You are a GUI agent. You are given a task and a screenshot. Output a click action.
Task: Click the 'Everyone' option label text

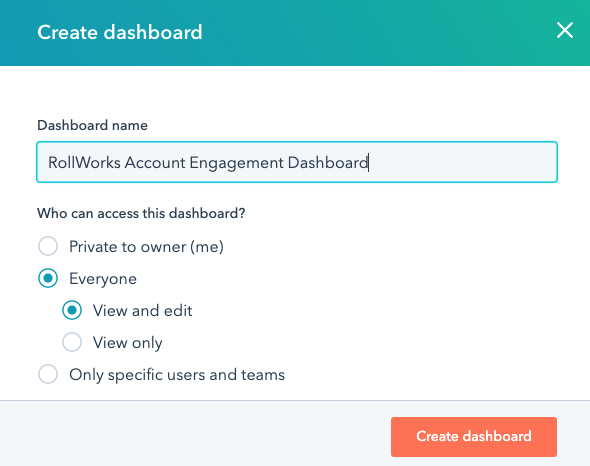pyautogui.click(x=103, y=279)
